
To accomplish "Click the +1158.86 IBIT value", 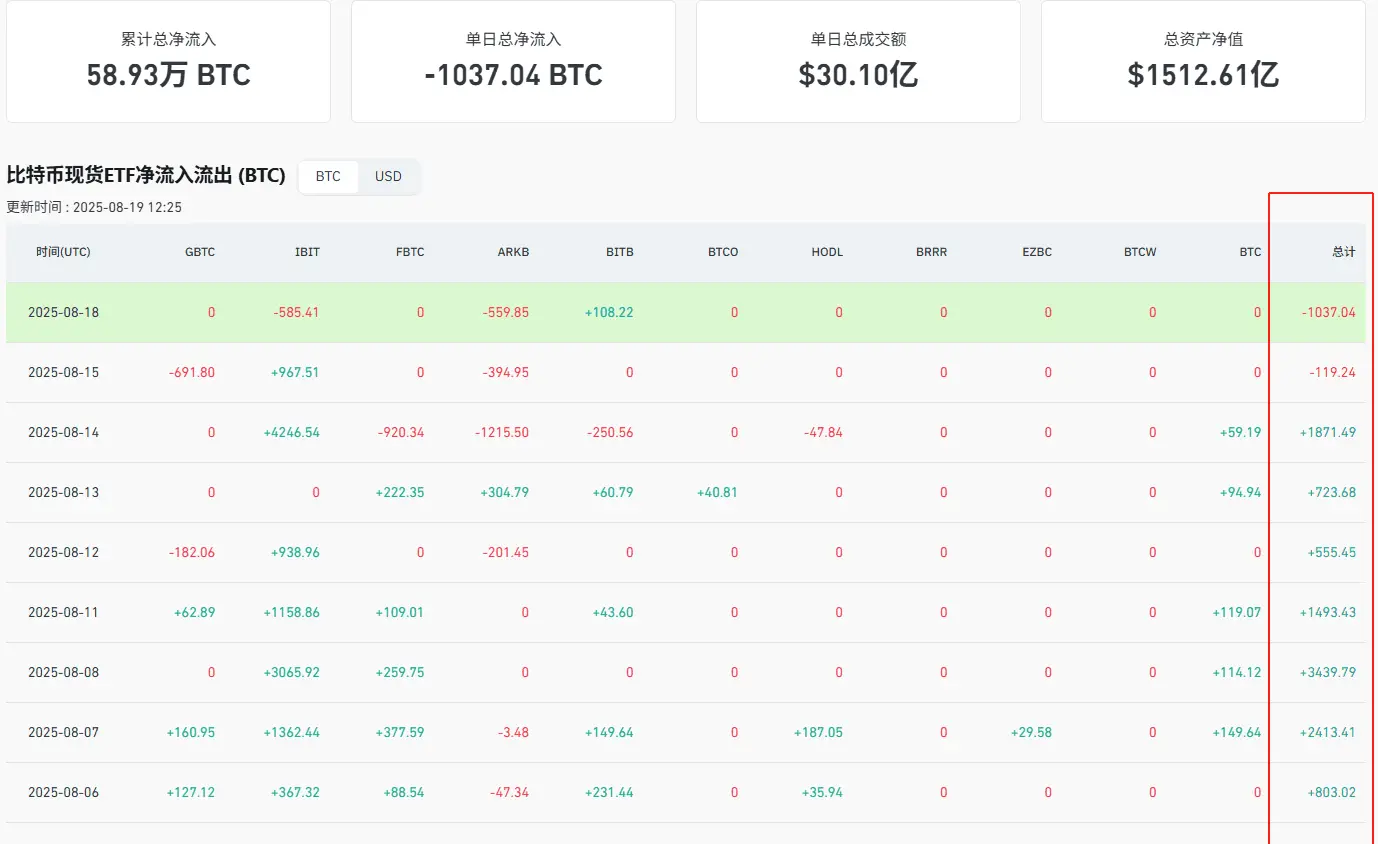I will pos(292,612).
